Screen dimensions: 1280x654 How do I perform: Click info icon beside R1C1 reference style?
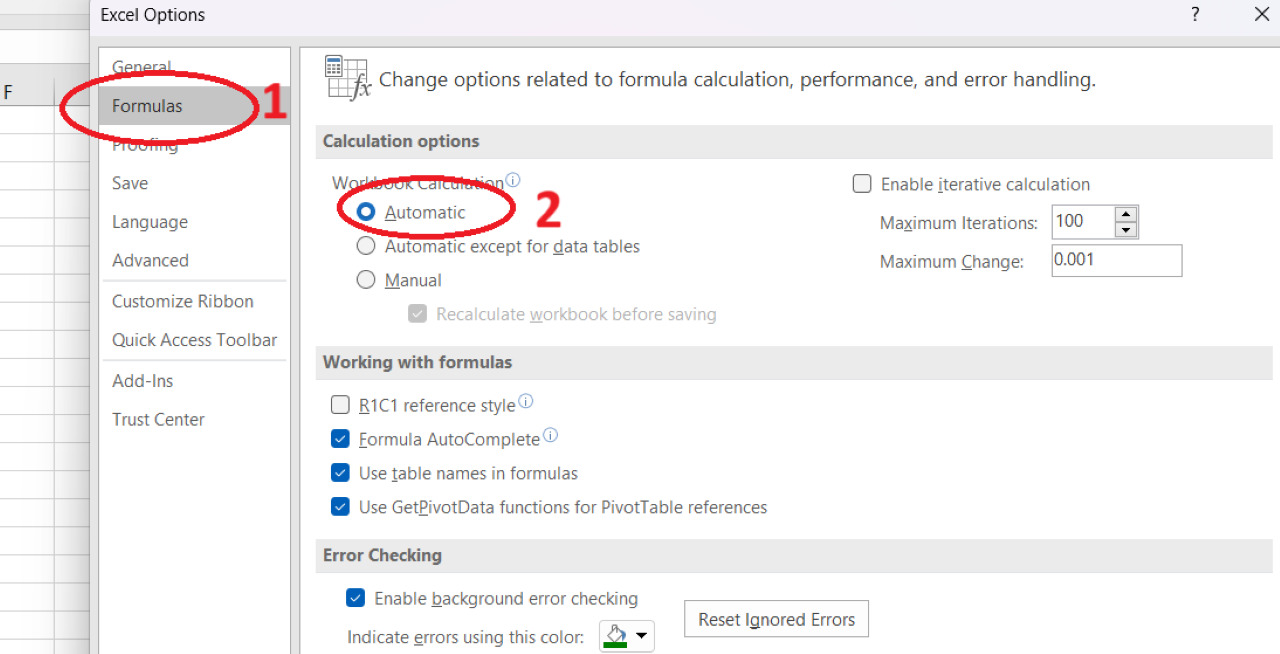526,402
